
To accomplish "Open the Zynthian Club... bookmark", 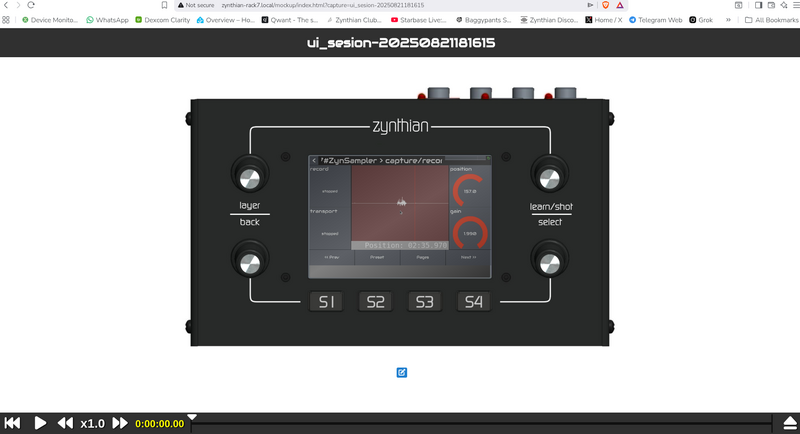I will [x=354, y=20].
